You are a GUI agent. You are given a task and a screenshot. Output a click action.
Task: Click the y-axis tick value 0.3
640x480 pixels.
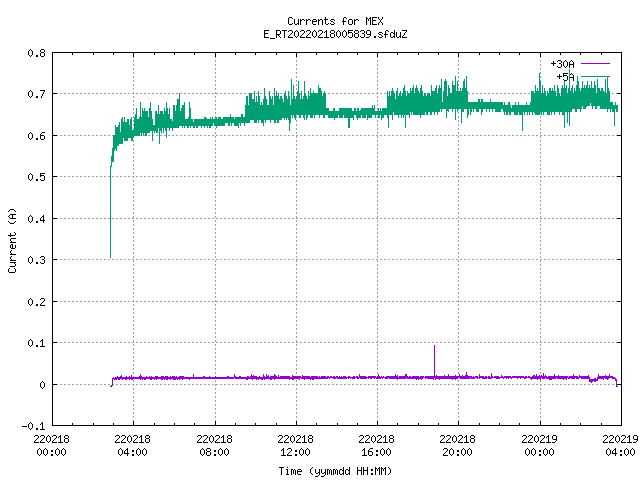coord(36,260)
